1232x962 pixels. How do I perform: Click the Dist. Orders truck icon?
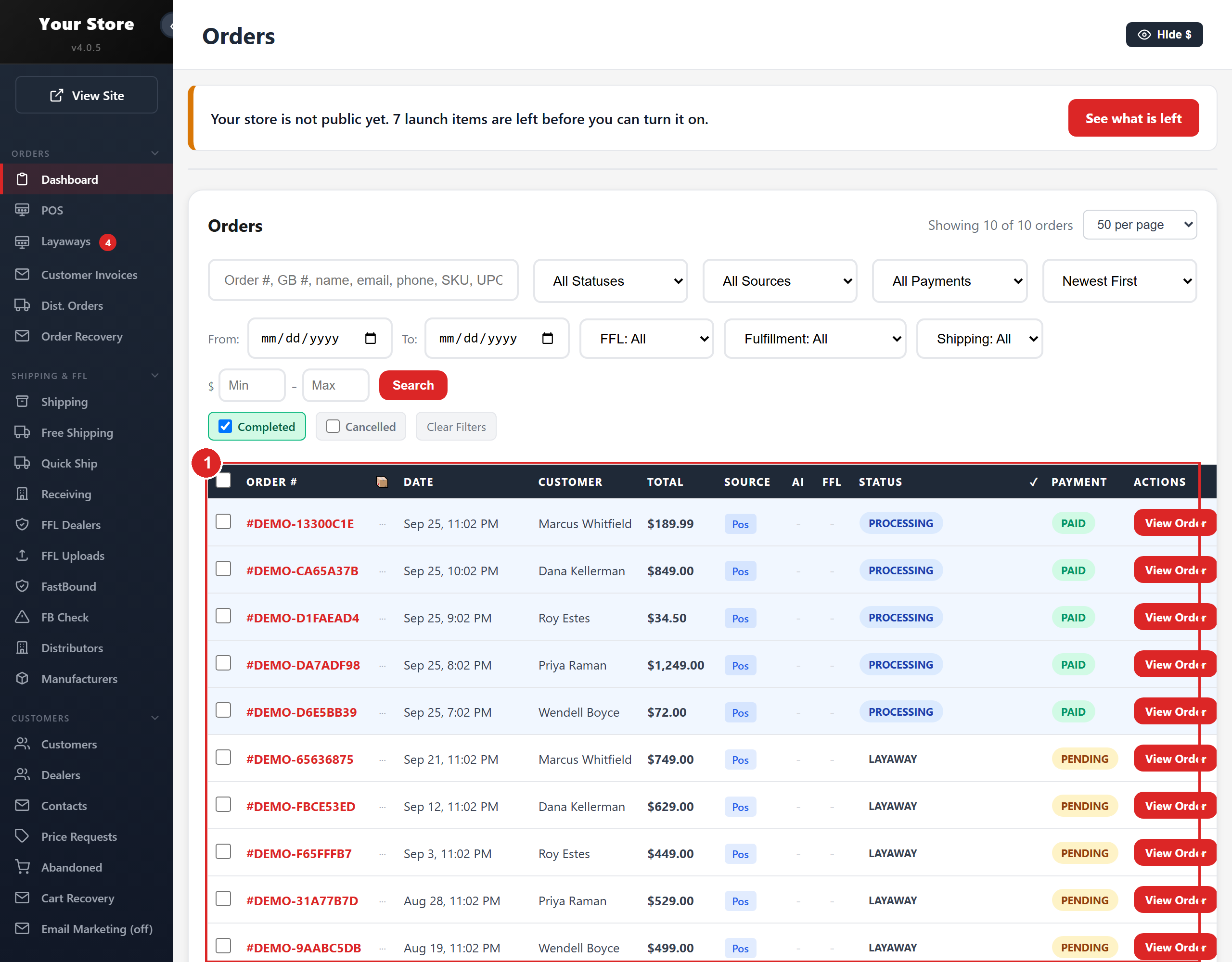tap(22, 305)
